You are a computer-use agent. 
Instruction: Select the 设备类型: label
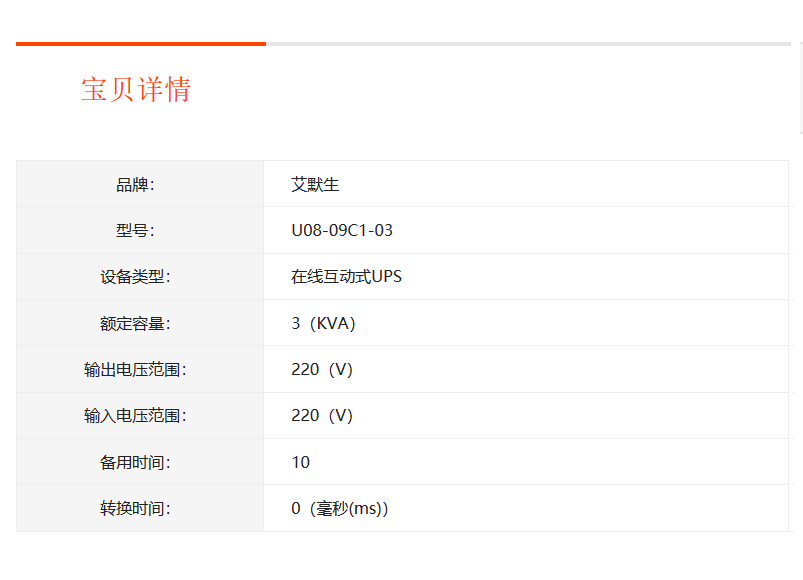click(x=135, y=277)
